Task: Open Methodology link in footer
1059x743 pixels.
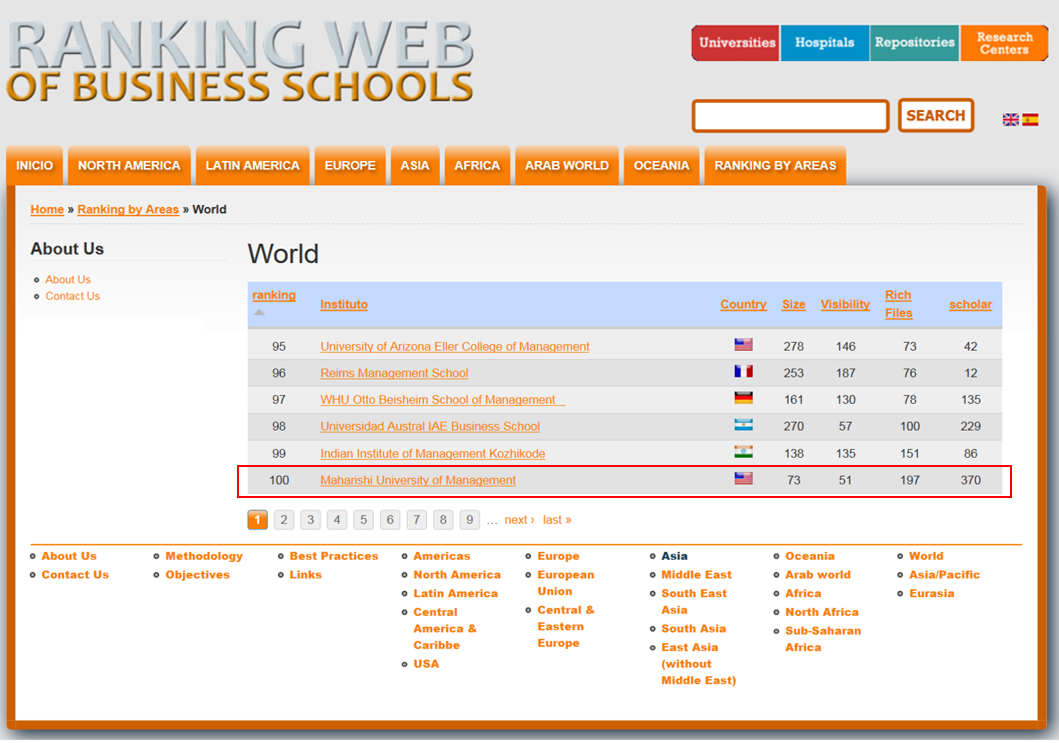Action: [x=204, y=556]
